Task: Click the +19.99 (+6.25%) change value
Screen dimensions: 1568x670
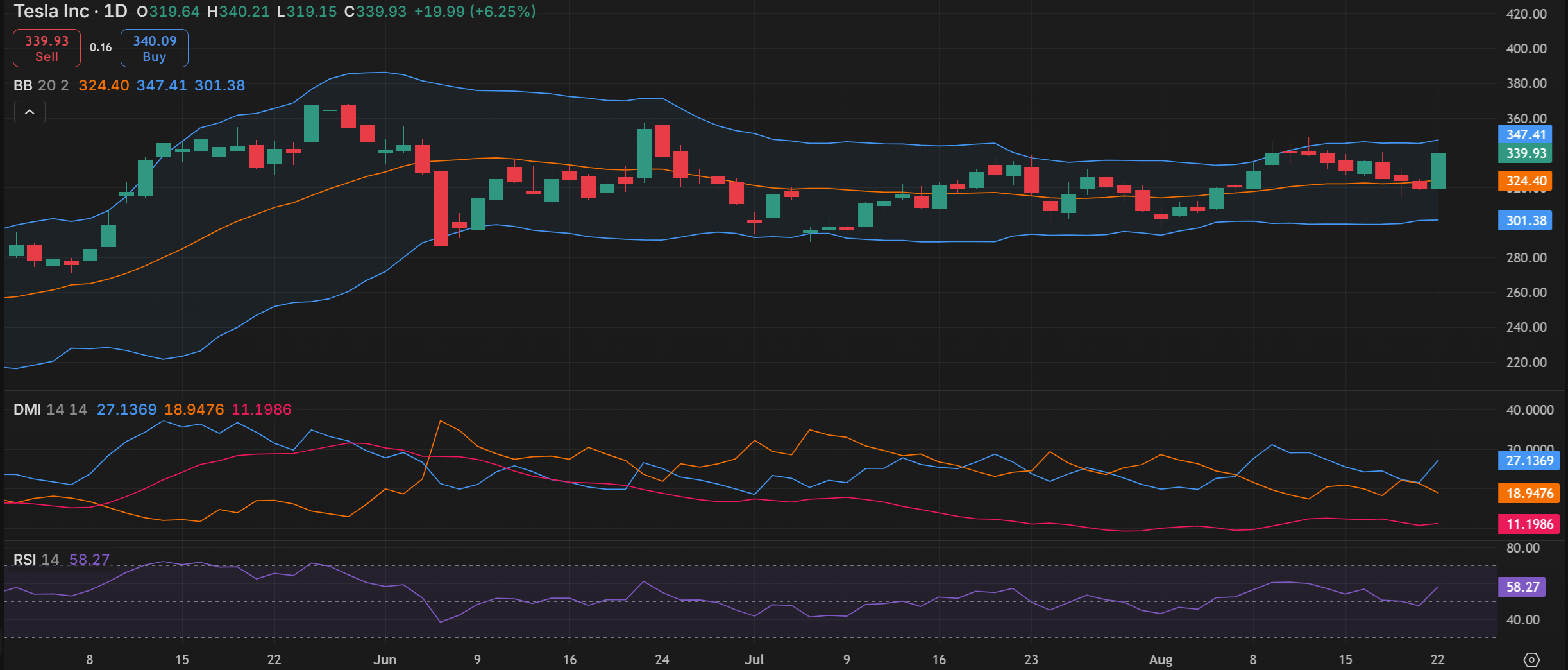Action: (475, 12)
